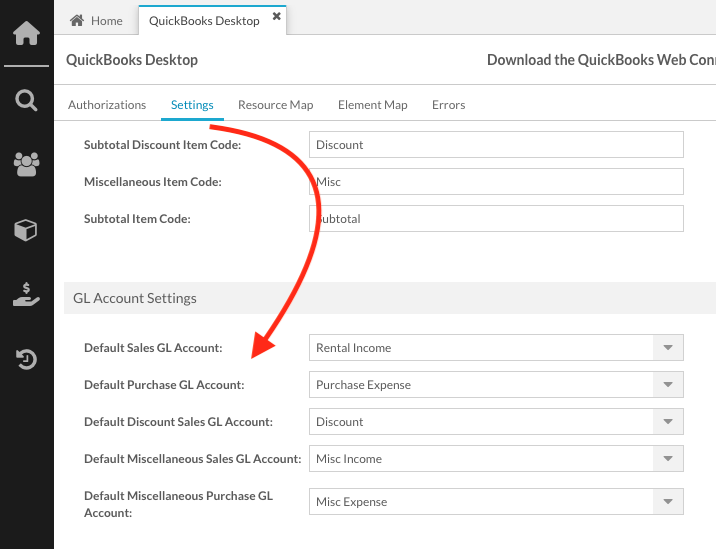The image size is (716, 549).
Task: Switch to the Home tab
Action: click(96, 21)
